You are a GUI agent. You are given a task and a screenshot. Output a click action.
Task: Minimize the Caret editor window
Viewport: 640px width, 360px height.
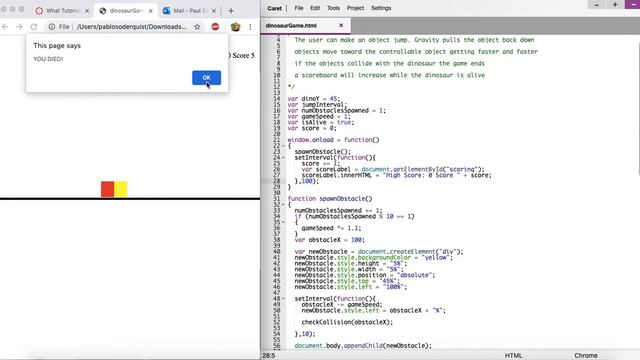(x=597, y=4)
